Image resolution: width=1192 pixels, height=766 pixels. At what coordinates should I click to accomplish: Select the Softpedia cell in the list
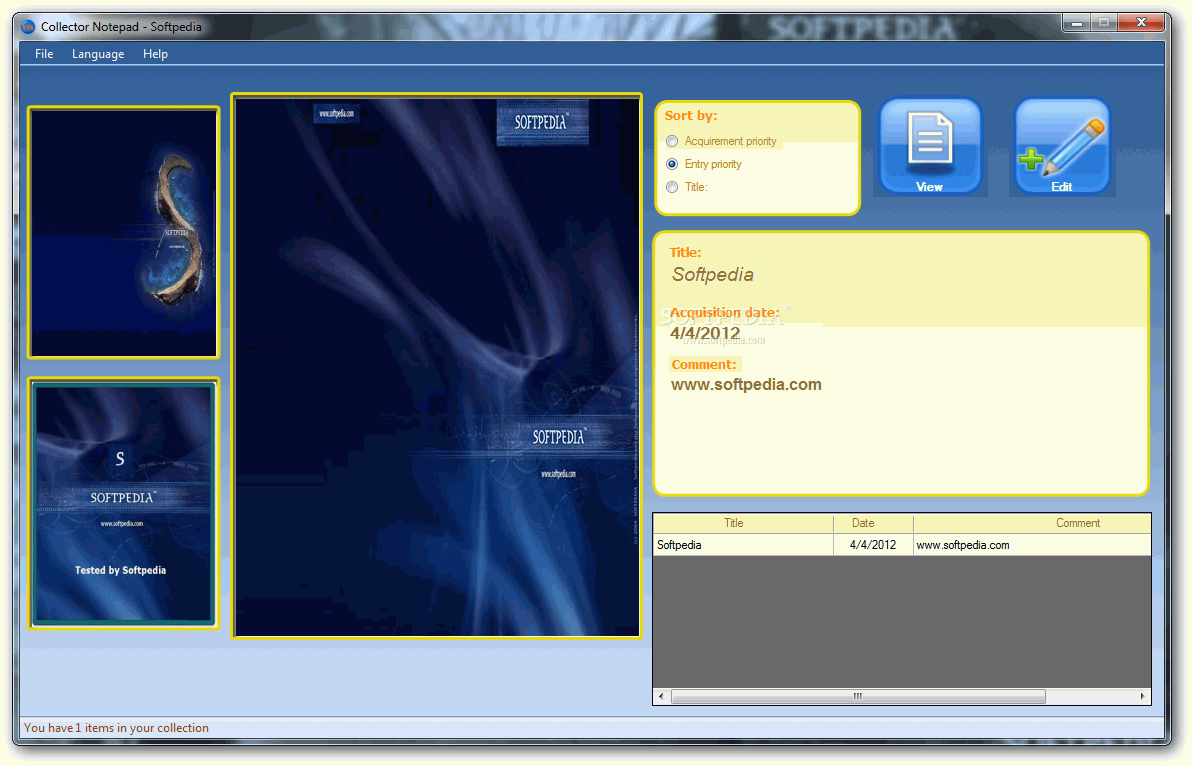pyautogui.click(x=743, y=545)
